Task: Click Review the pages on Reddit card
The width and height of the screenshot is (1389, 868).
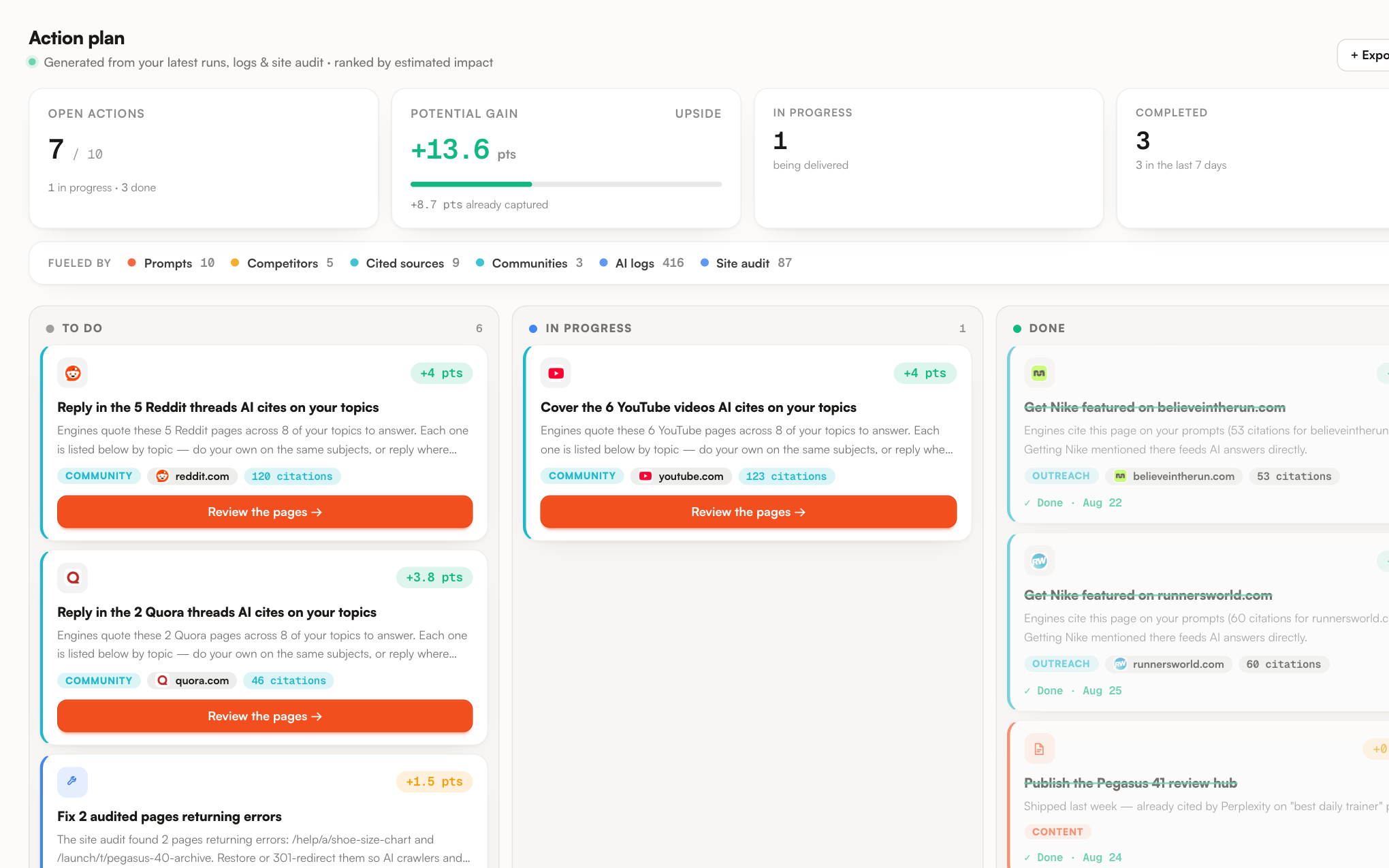Action: pyautogui.click(x=265, y=512)
